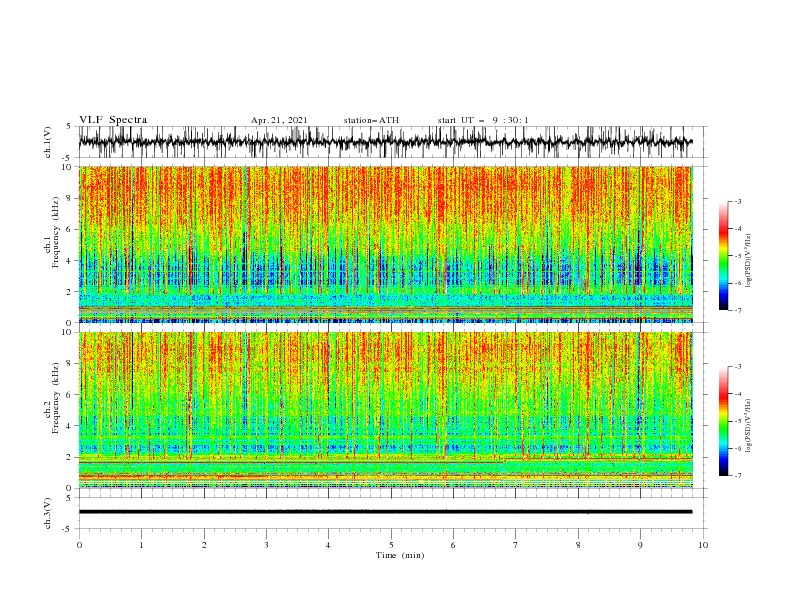Click the ch.1 waveform trace

pyautogui.click(x=385, y=142)
